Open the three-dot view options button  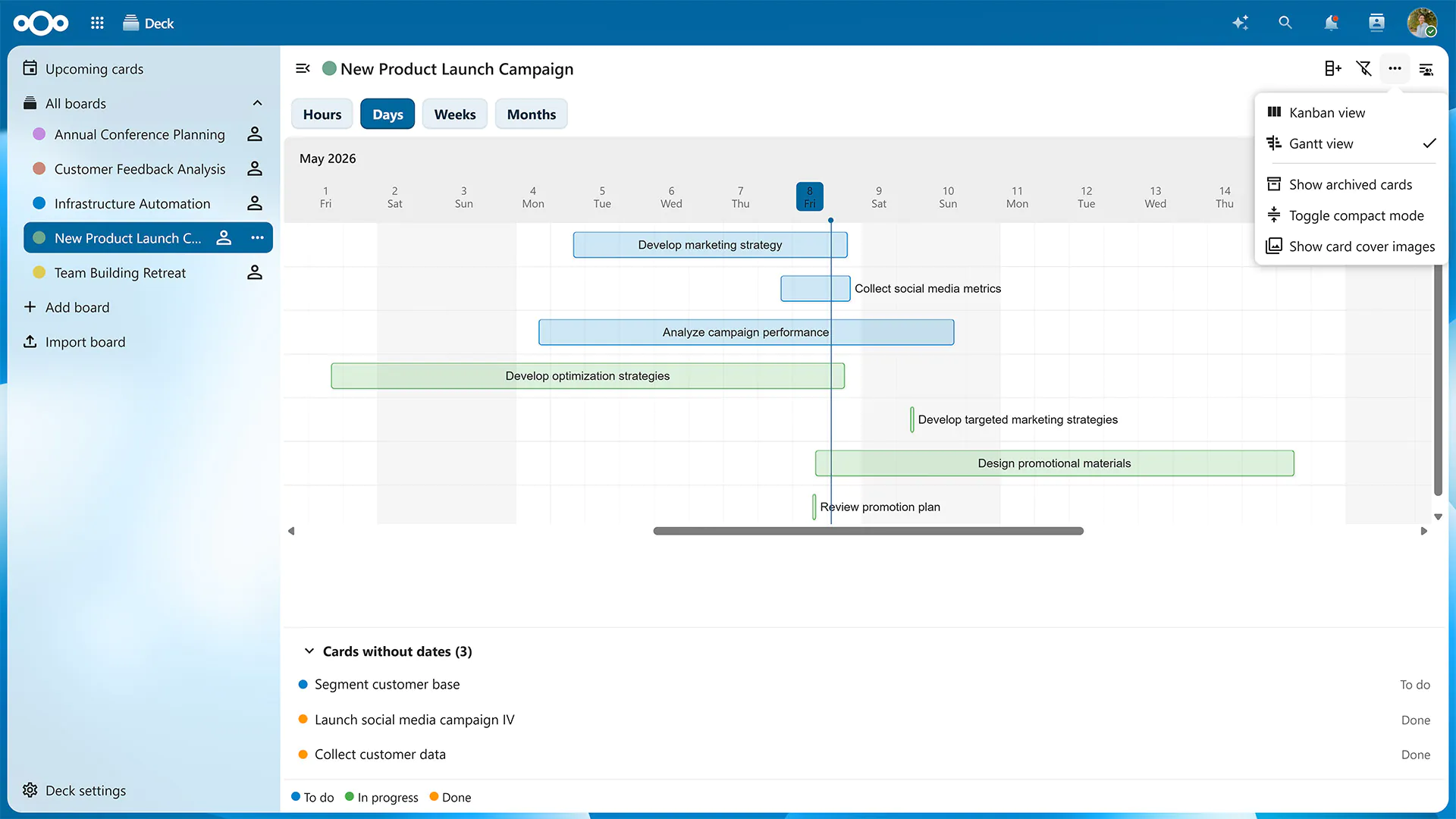click(1395, 68)
